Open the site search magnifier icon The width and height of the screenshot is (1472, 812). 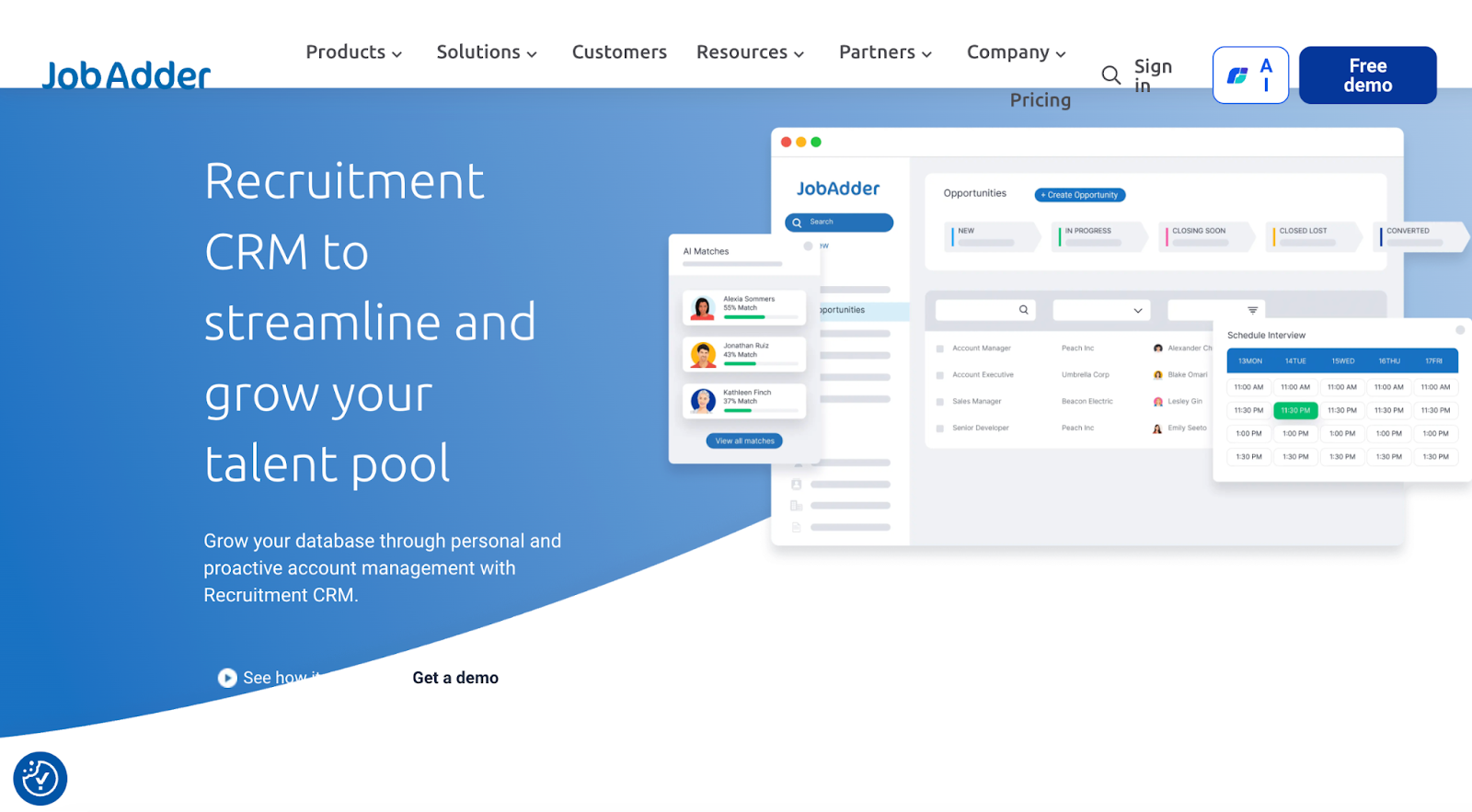coord(1111,75)
